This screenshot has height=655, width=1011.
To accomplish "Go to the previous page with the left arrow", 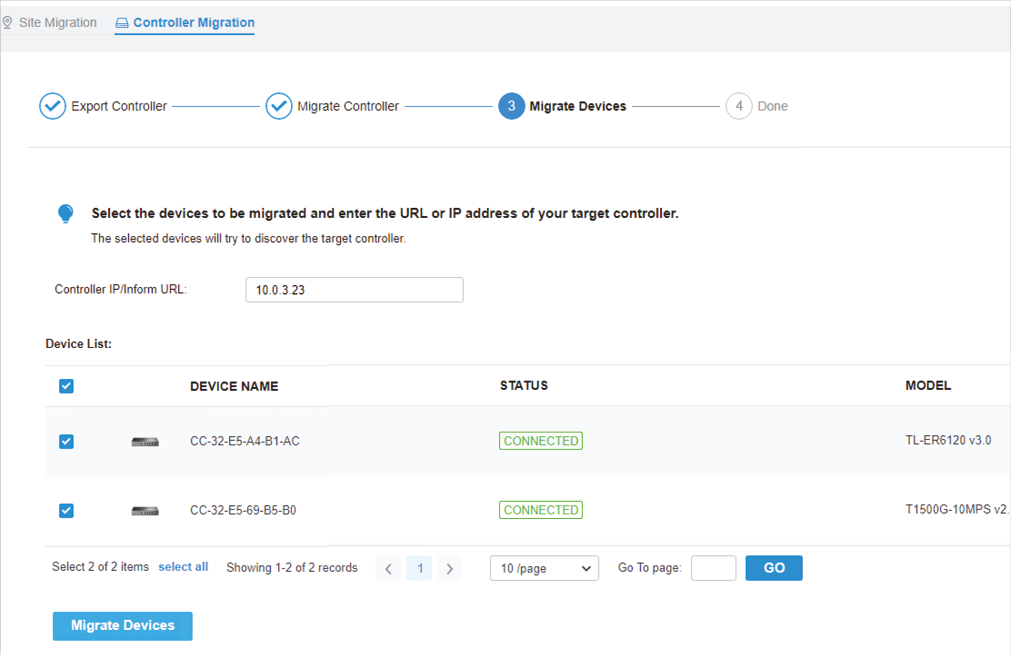I will [388, 569].
